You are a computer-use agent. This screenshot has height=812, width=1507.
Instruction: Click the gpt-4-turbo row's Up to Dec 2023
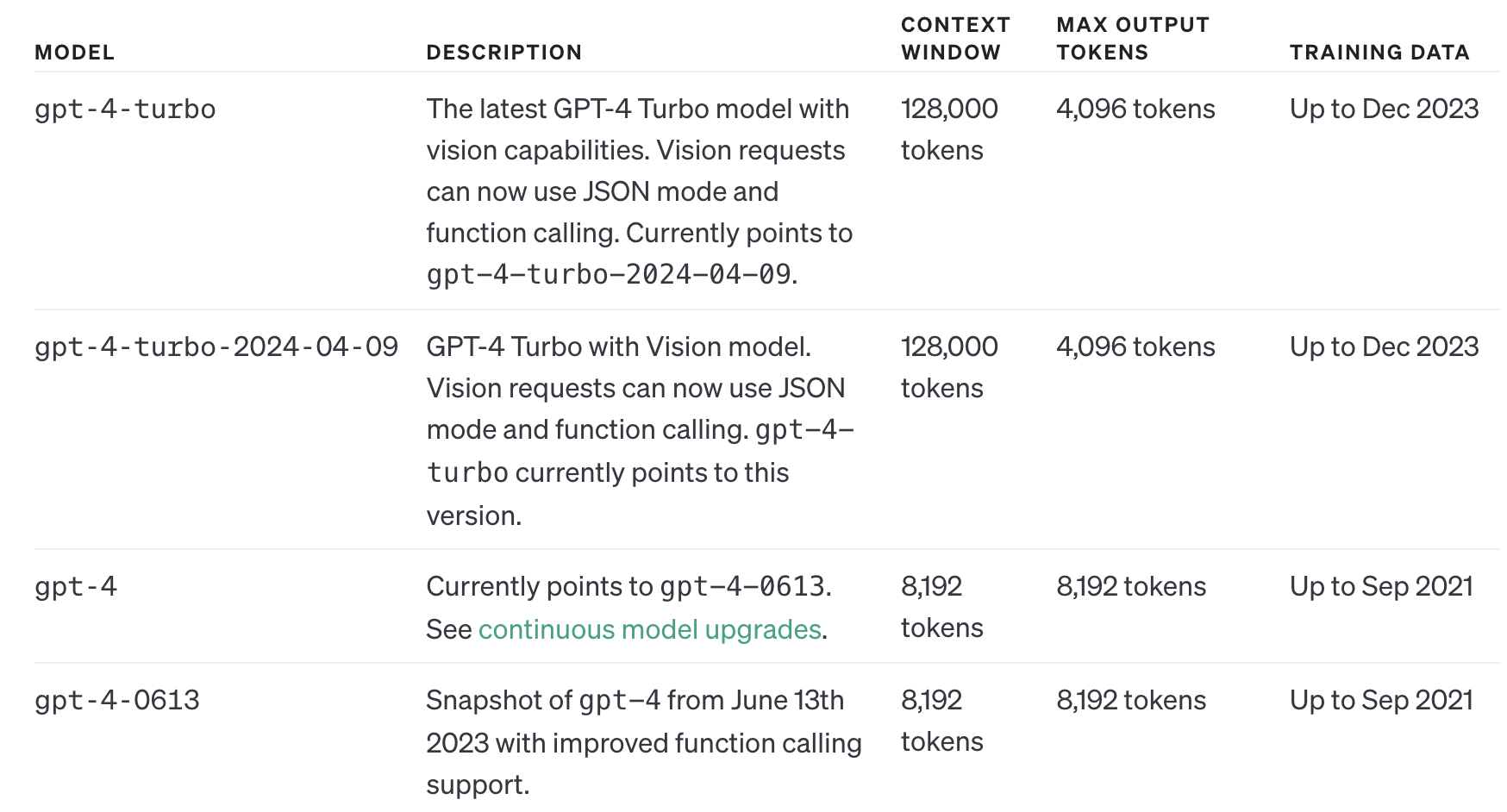1383,109
